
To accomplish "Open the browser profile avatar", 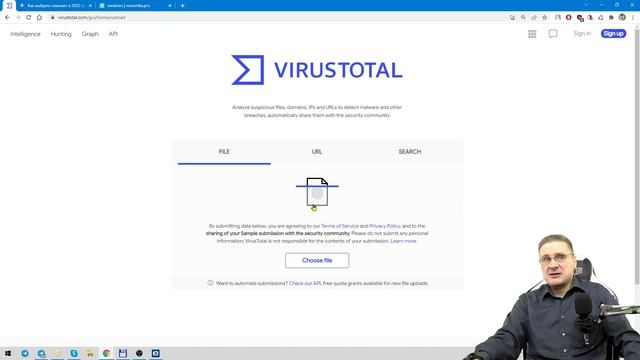I will pos(622,18).
